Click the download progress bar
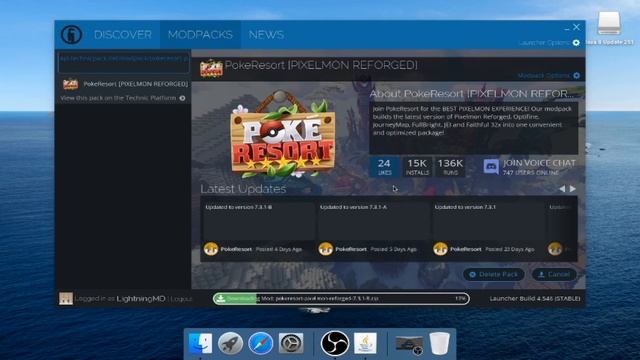This screenshot has height=360, width=640. pos(341,298)
